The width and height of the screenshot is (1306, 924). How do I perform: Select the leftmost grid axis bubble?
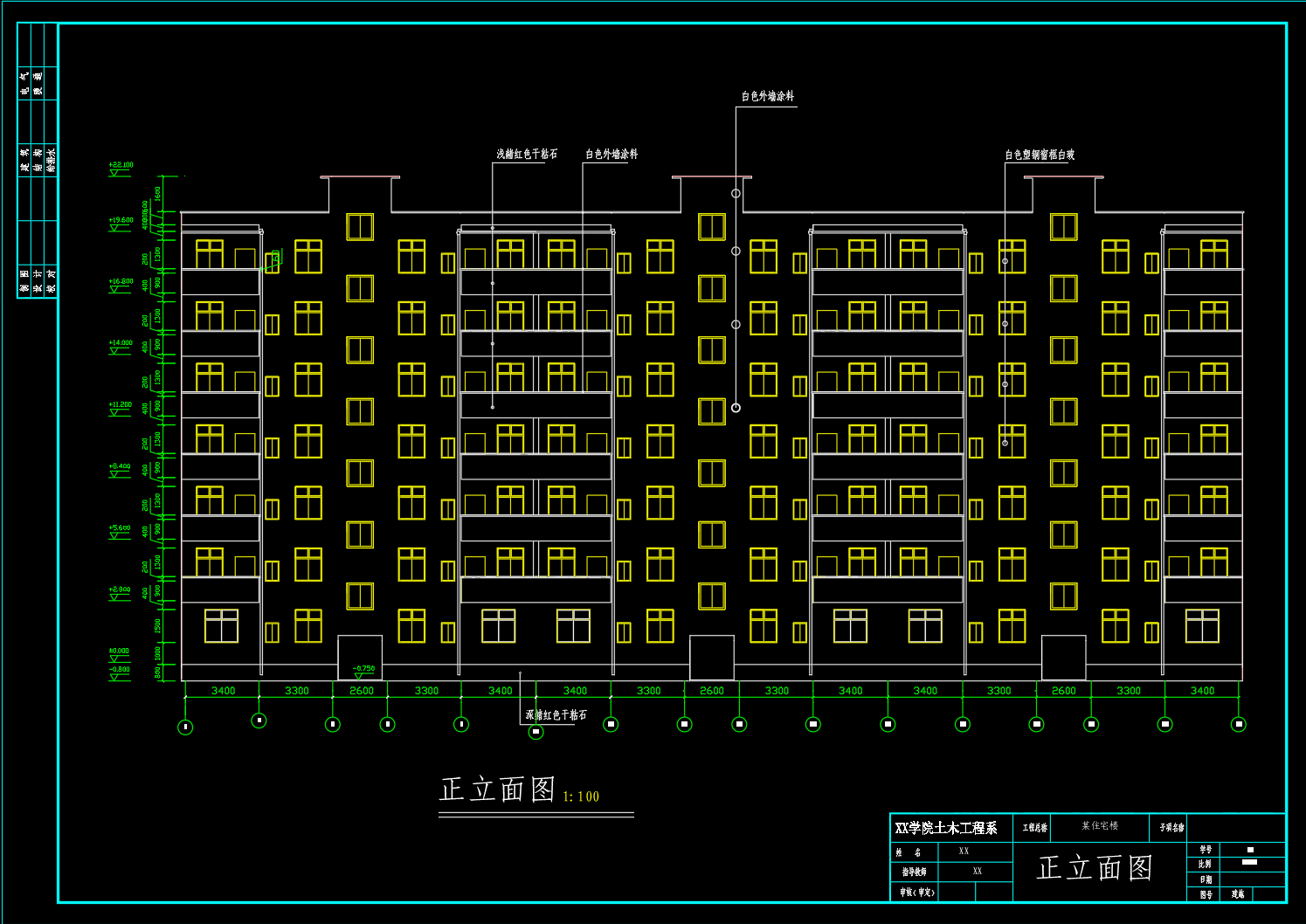[185, 727]
